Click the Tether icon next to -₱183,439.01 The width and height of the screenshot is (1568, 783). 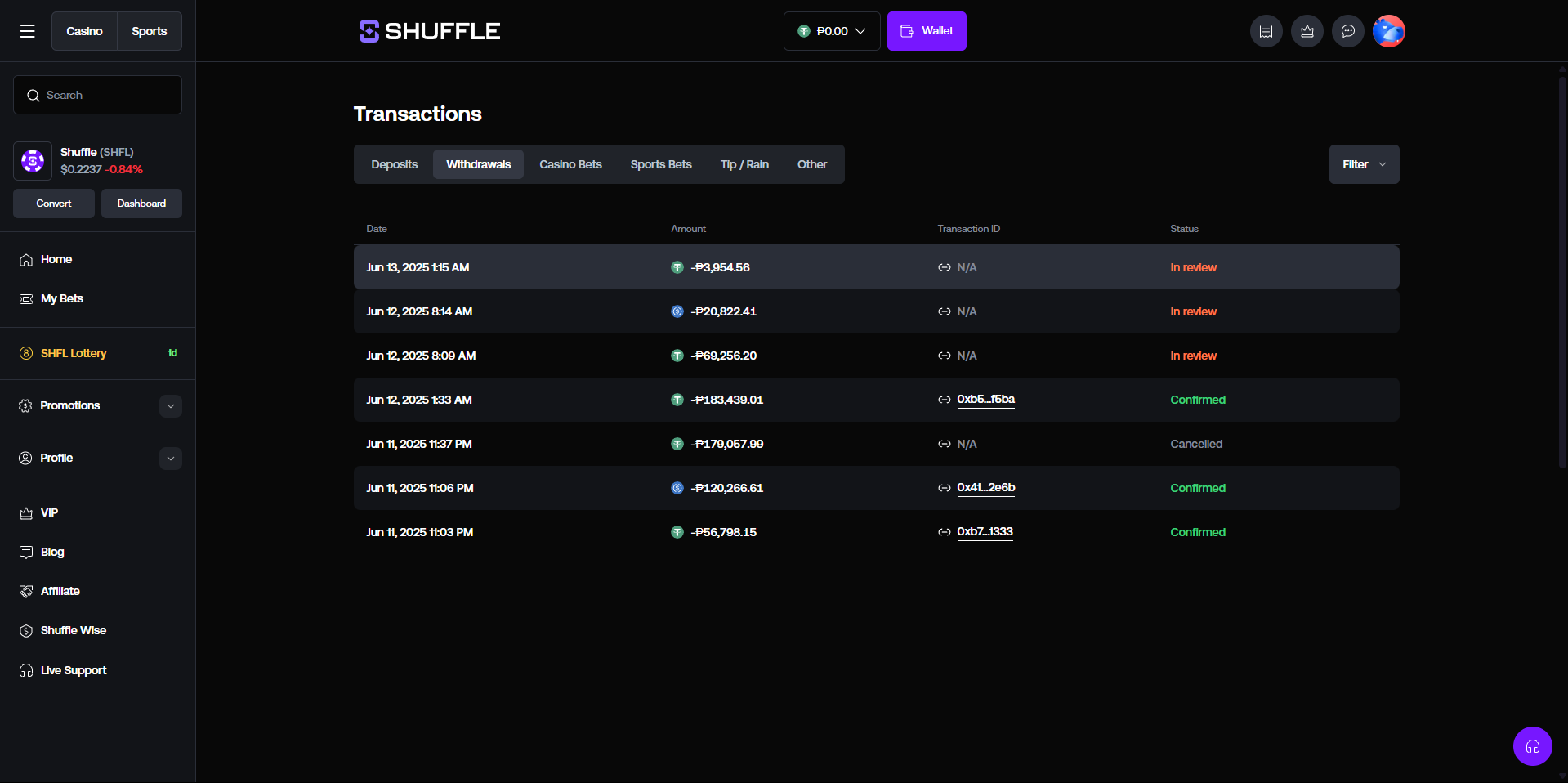[x=677, y=400]
